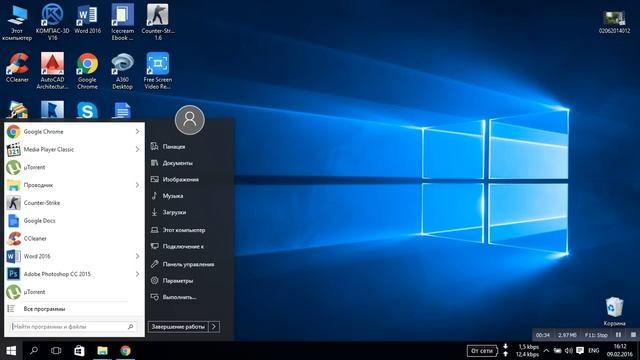Open the CCleaner desktop shortcut
Viewport: 640px width, 360px height.
click(17, 68)
